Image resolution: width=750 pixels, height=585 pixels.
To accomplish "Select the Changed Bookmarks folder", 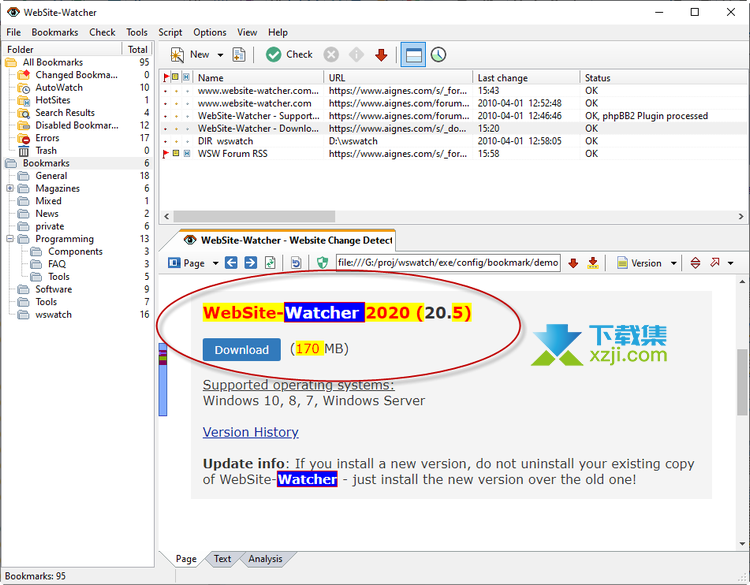I will [76, 75].
